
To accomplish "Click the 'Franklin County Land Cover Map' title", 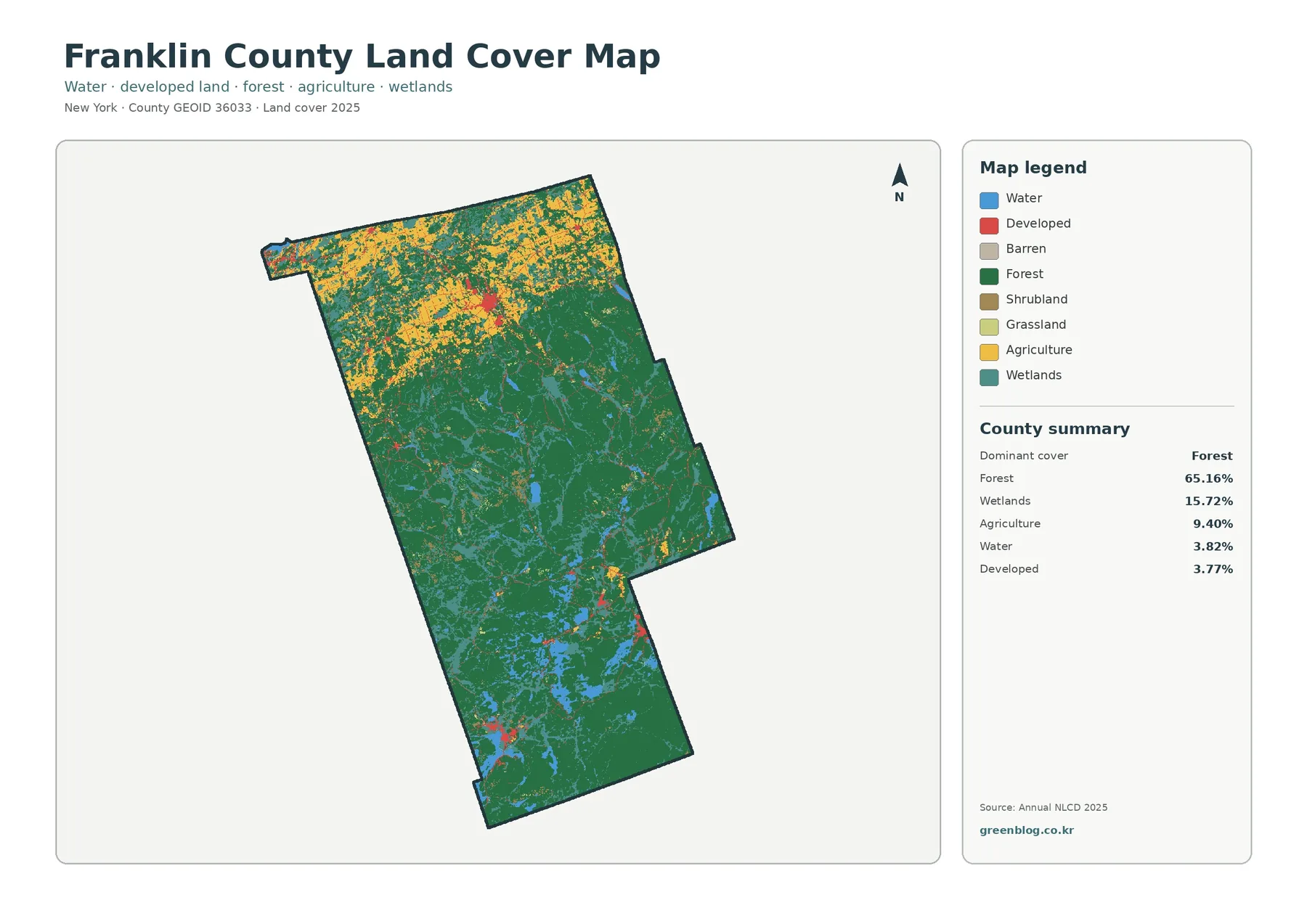I will pos(362,57).
